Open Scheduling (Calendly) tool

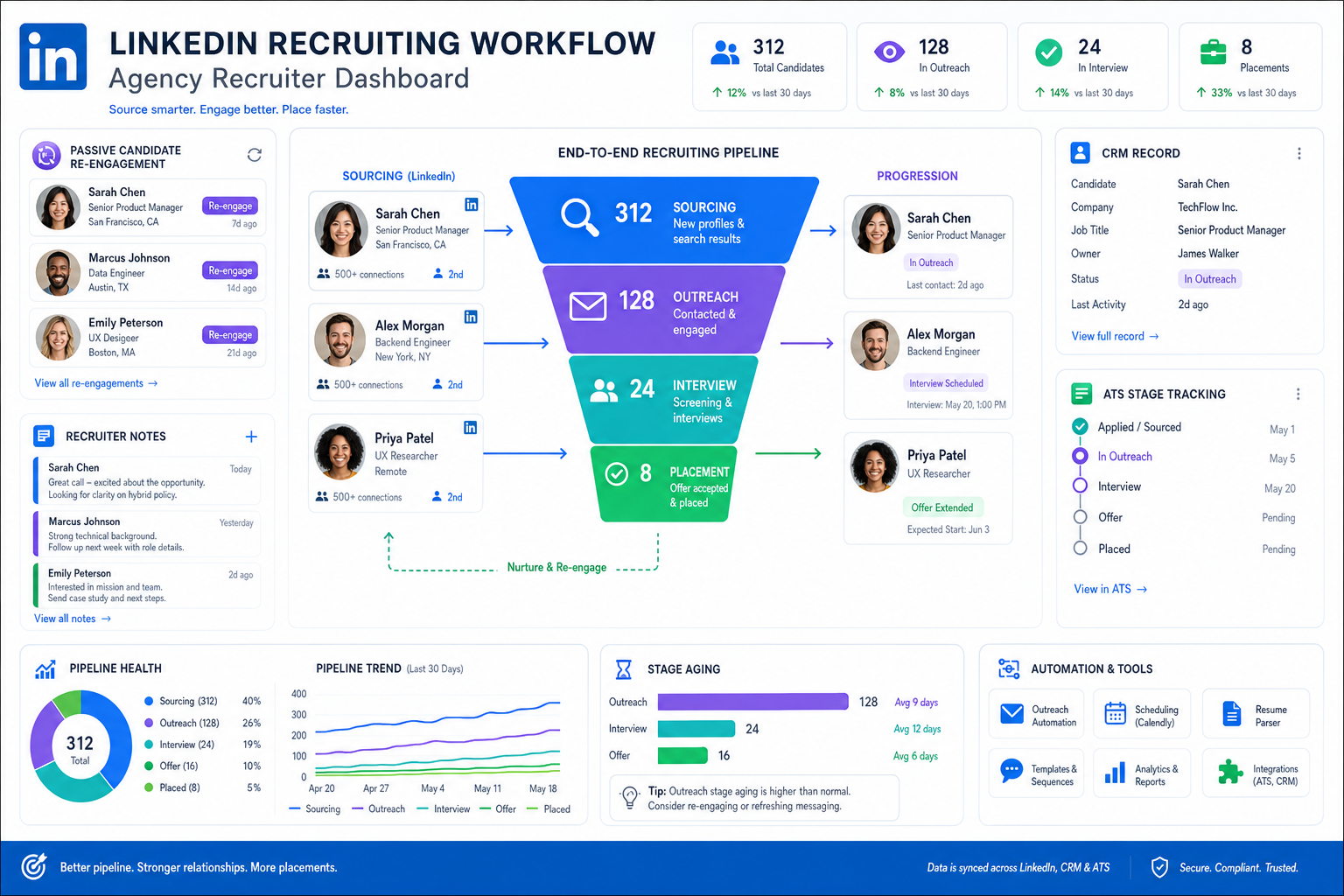1143,715
